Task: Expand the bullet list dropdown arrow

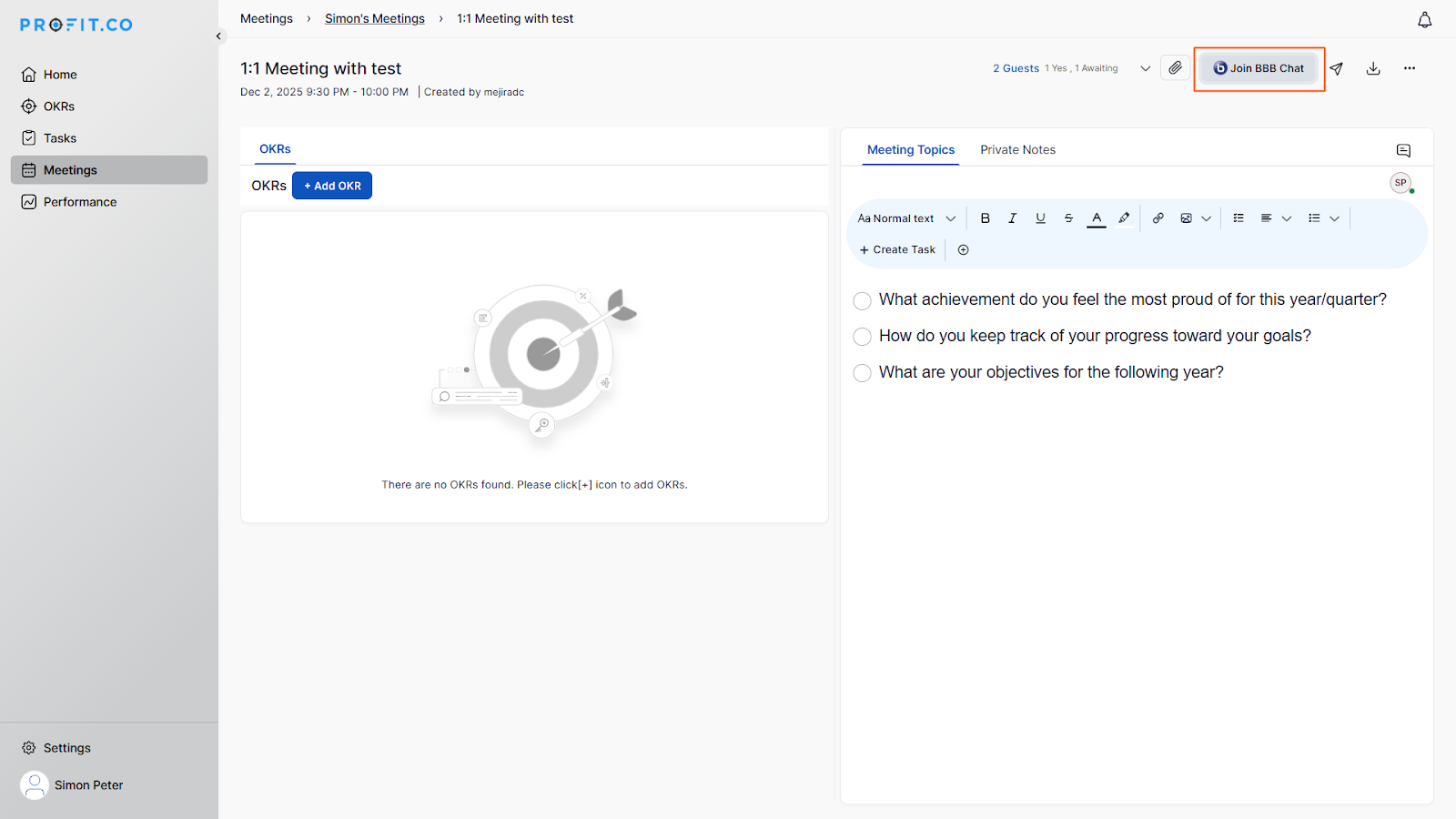Action: coord(1334,218)
